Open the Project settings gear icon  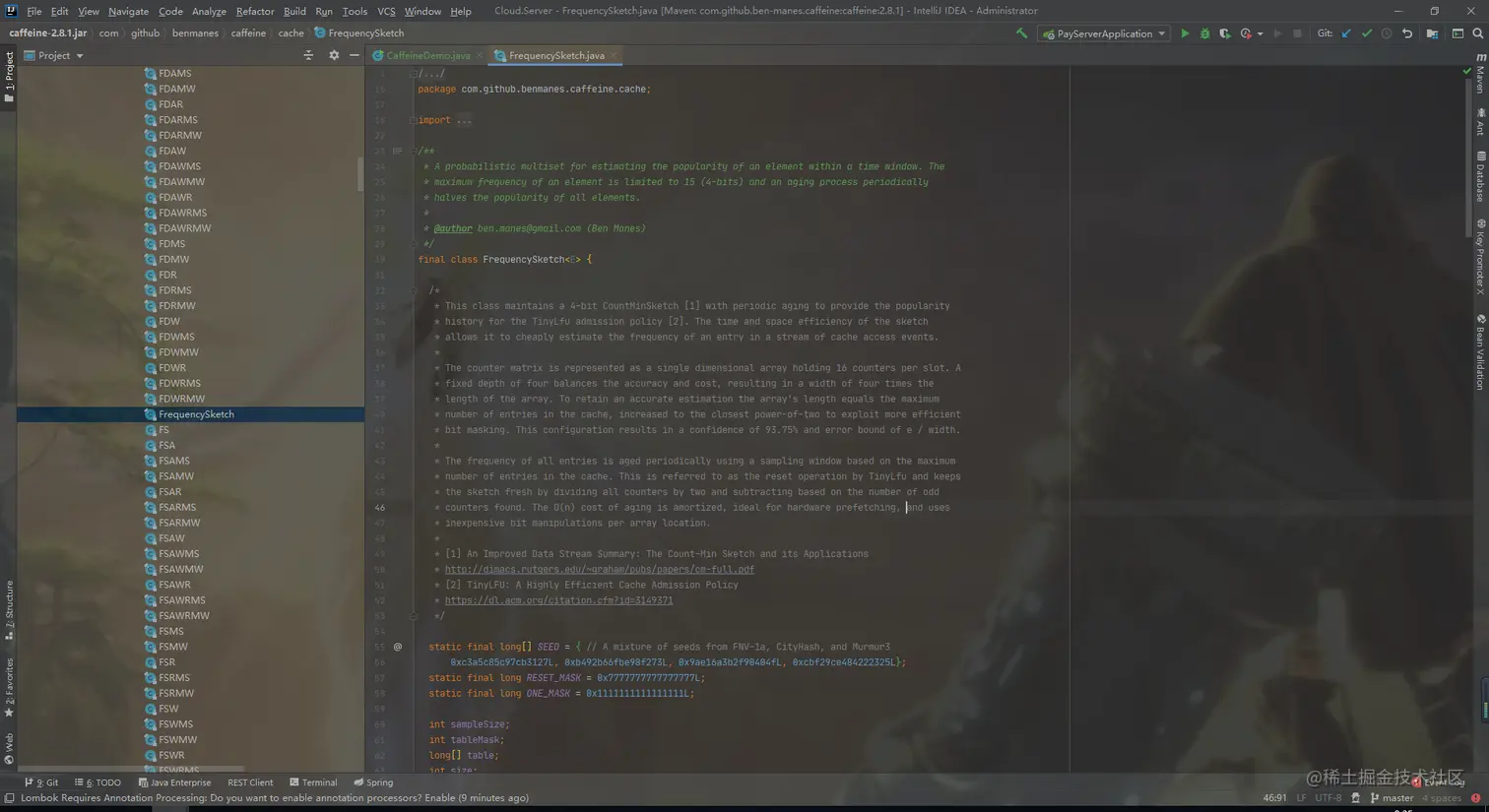(334, 55)
